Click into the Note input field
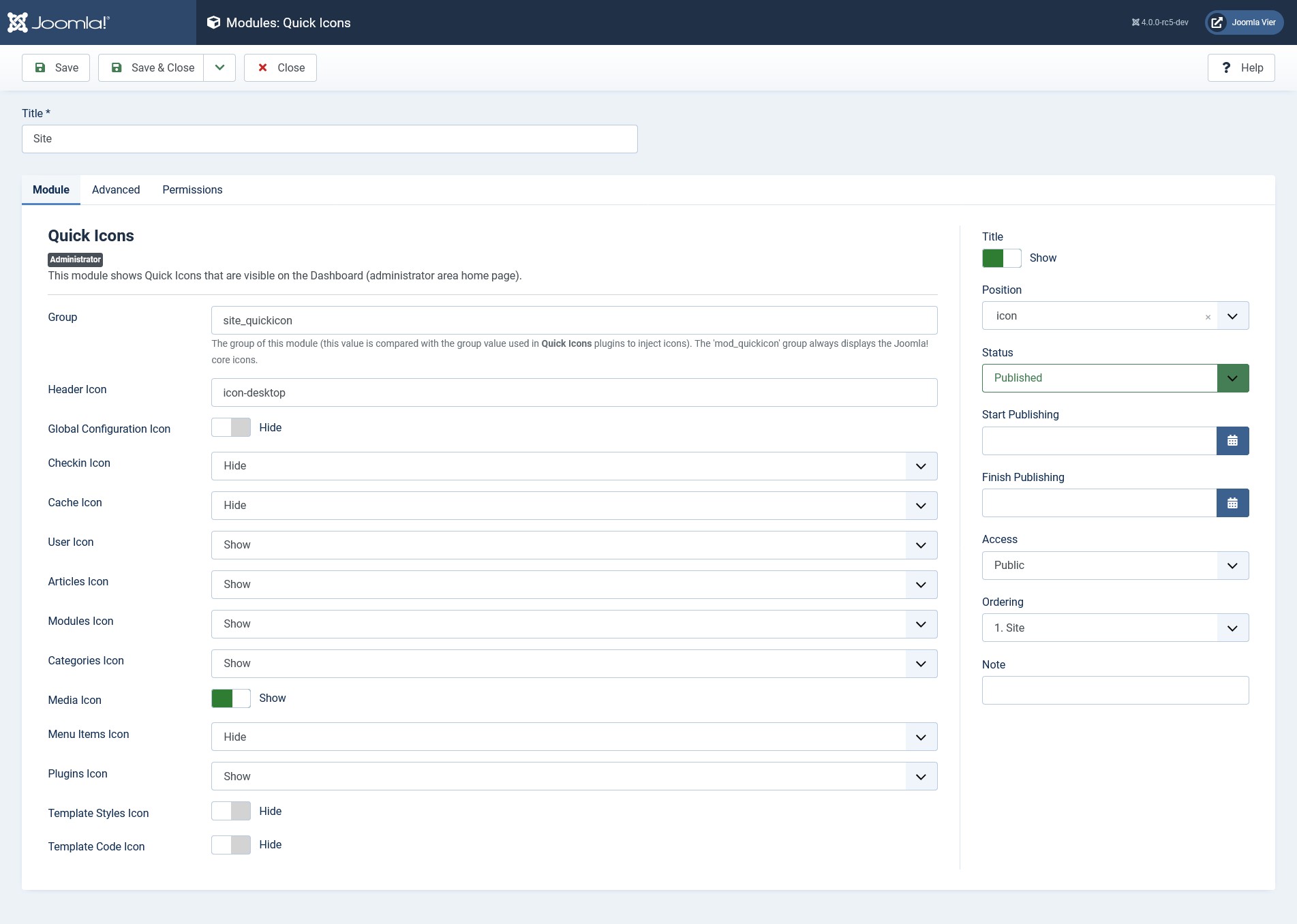 [1115, 690]
